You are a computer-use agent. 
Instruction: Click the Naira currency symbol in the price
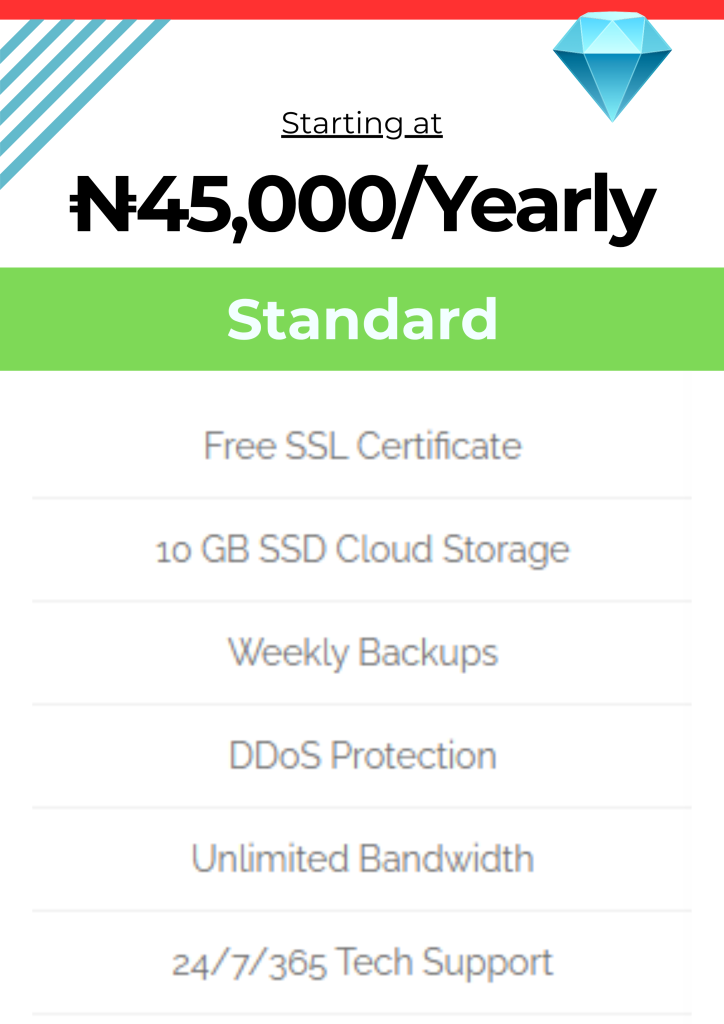101,206
